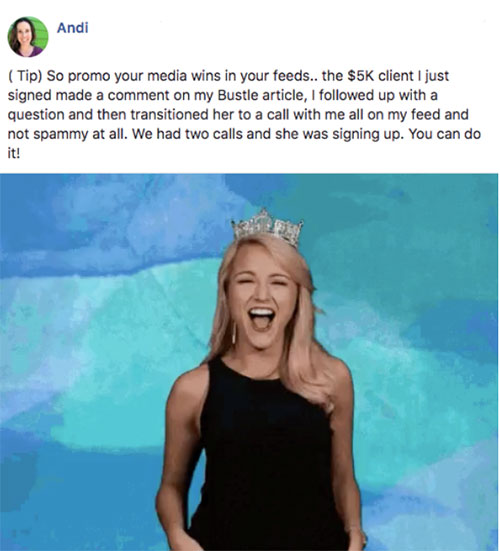Click the laughing woman's face in the GIF
Image resolution: width=500 pixels, height=551 pixels.
[262, 298]
